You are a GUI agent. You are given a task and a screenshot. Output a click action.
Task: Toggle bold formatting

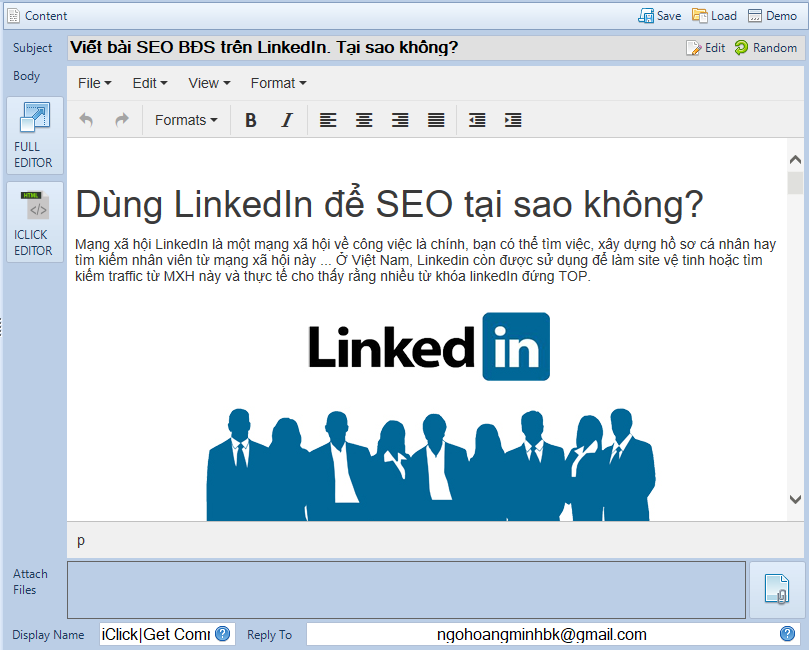[251, 120]
